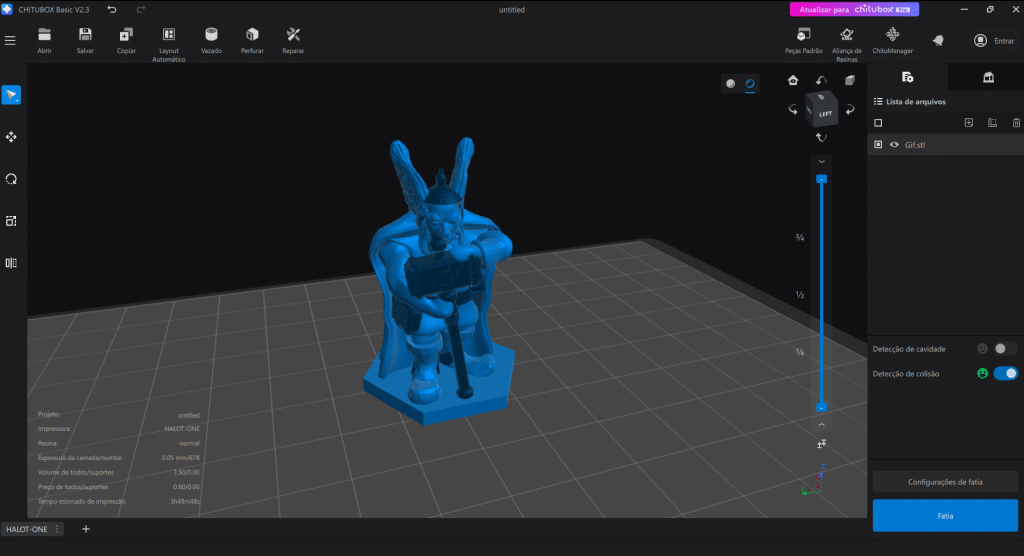This screenshot has height=556, width=1024.
Task: Open Peças Padrão standard parts
Action: (804, 41)
